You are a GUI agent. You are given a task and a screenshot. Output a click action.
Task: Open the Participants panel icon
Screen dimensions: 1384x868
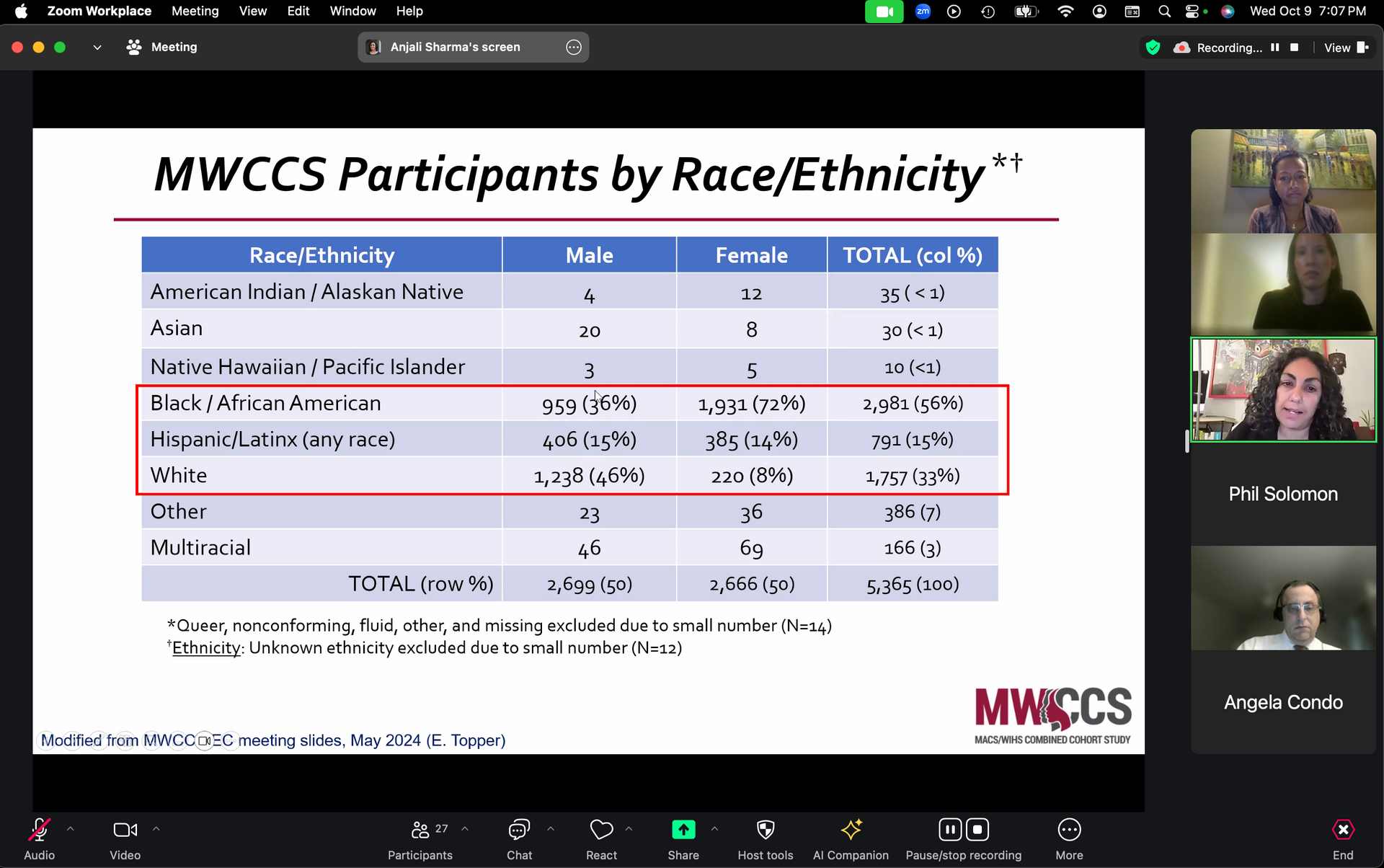[x=420, y=831]
